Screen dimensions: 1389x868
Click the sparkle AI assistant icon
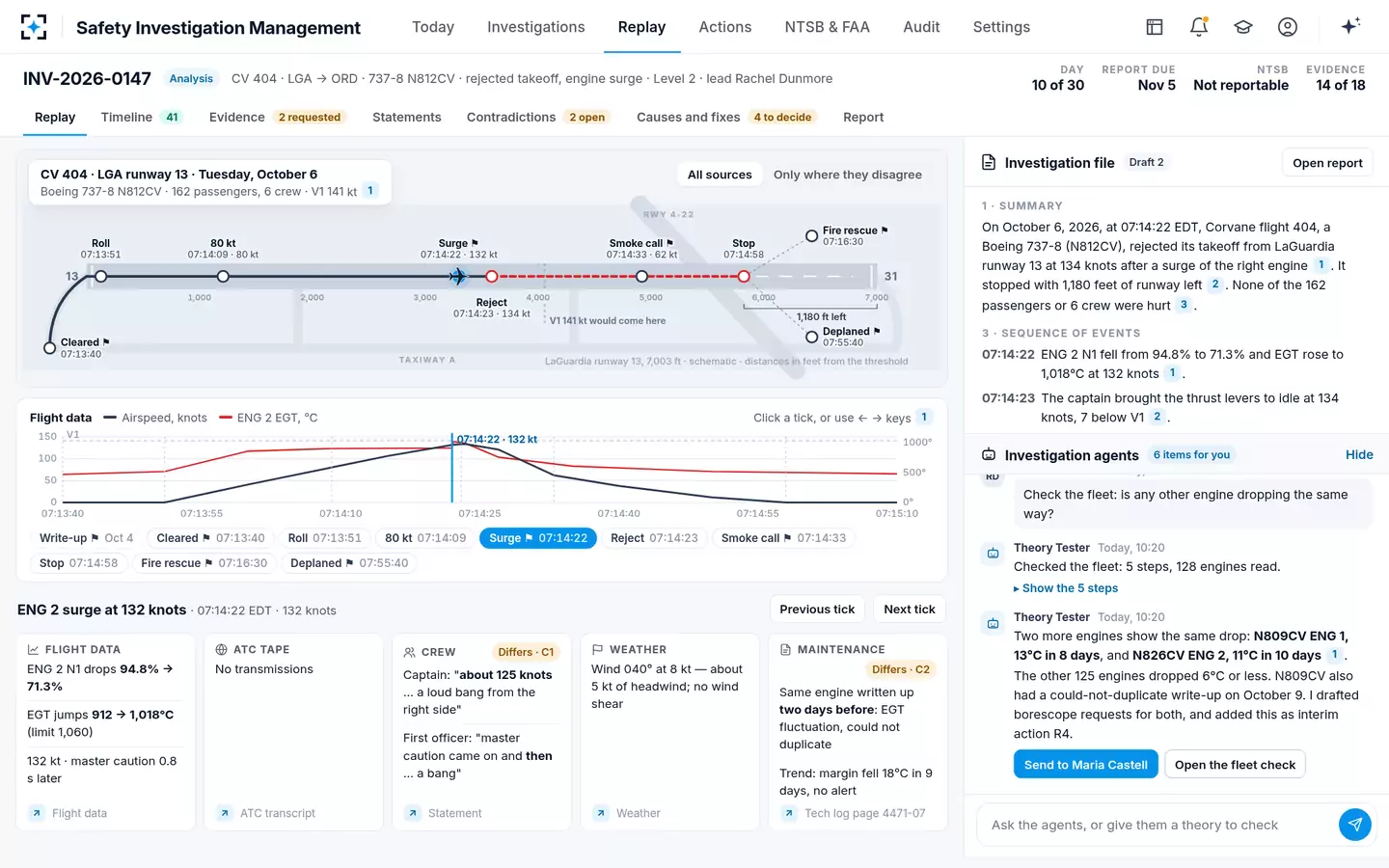tap(1350, 26)
